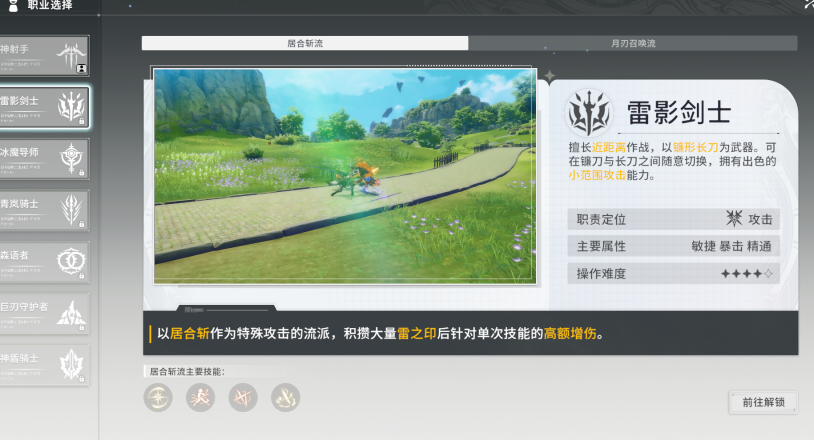The width and height of the screenshot is (814, 440).
Task: Switch to the 月刃召唤流 tab
Action: point(633,43)
